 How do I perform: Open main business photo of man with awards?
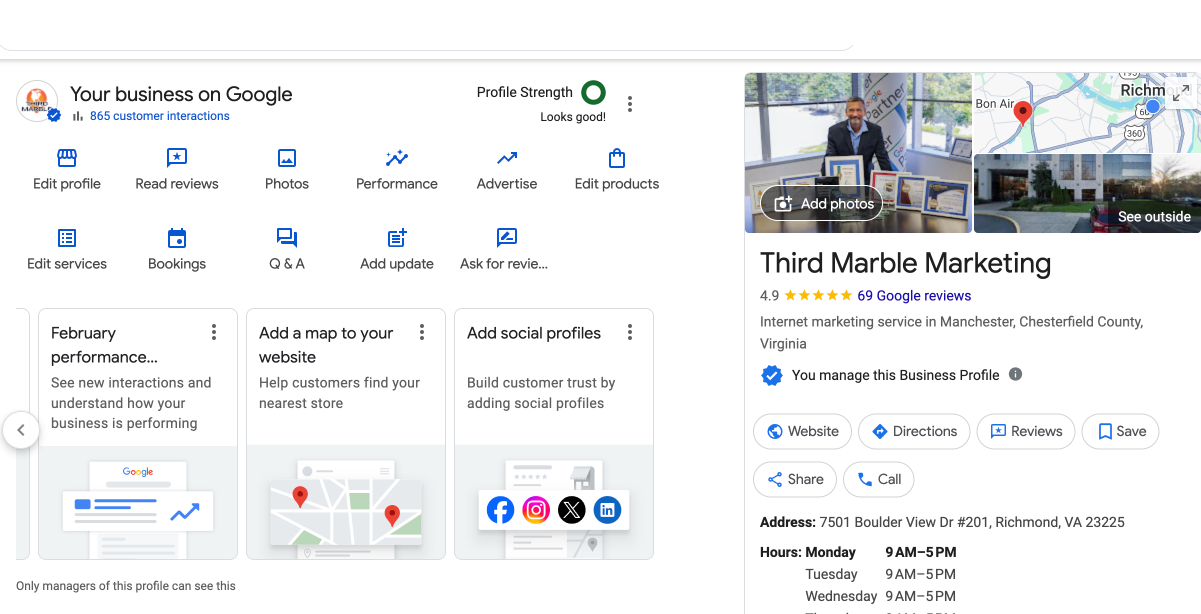point(858,152)
